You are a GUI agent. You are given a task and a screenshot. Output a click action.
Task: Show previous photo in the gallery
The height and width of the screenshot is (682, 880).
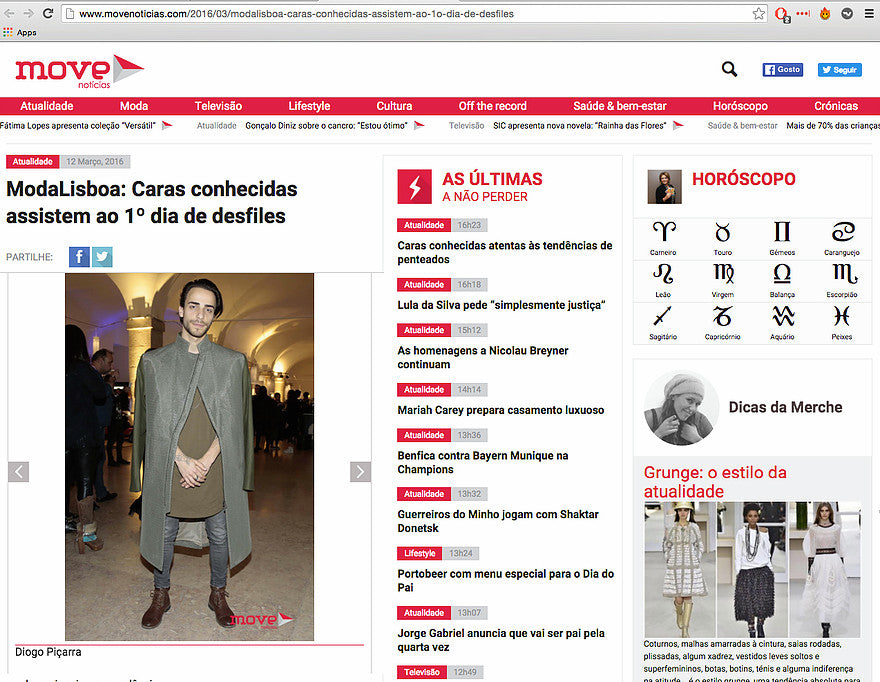19,472
